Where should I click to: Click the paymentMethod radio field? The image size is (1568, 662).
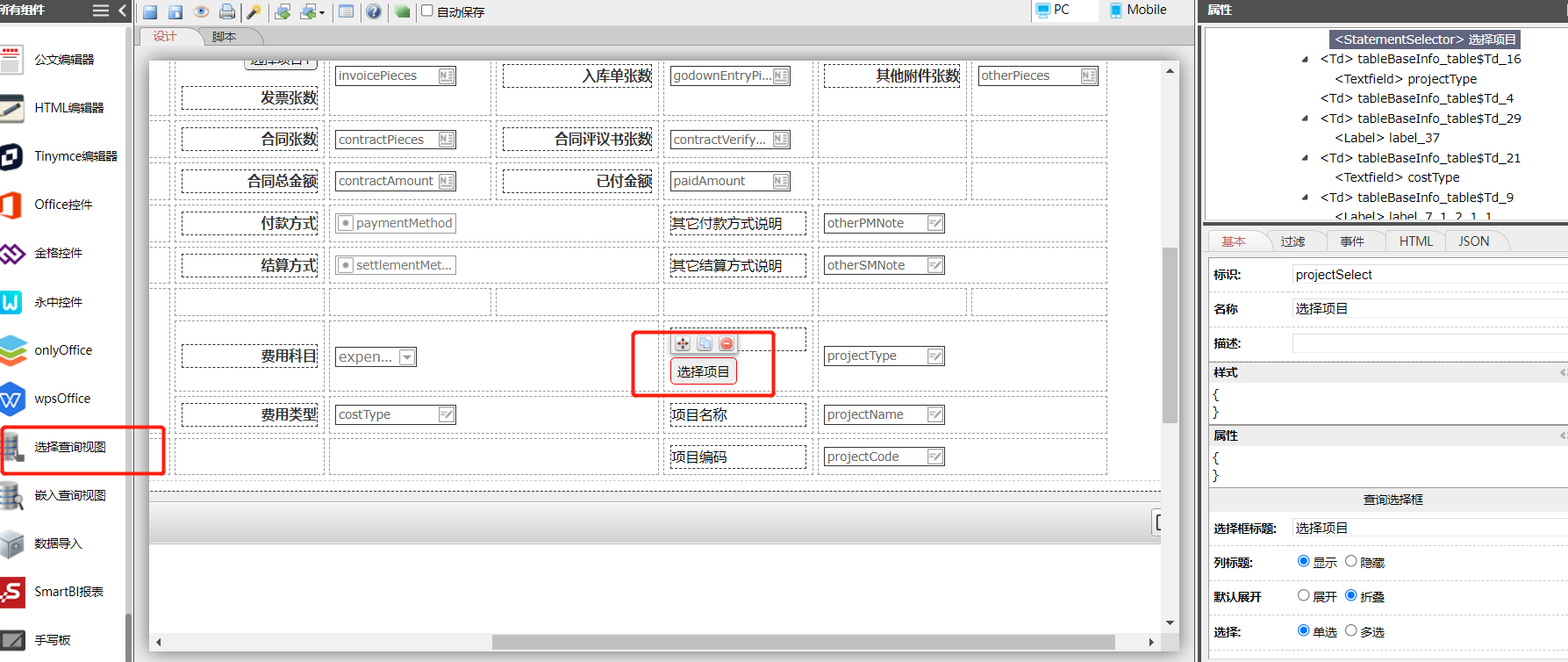point(396,223)
